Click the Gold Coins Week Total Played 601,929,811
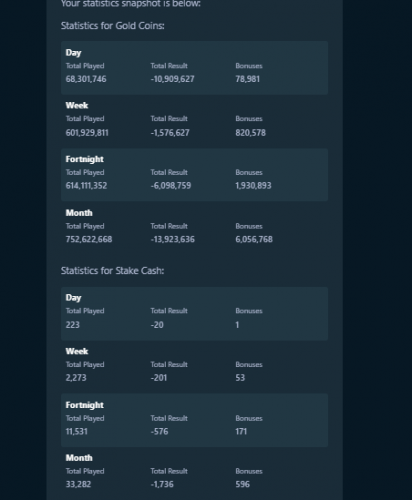 click(x=87, y=133)
